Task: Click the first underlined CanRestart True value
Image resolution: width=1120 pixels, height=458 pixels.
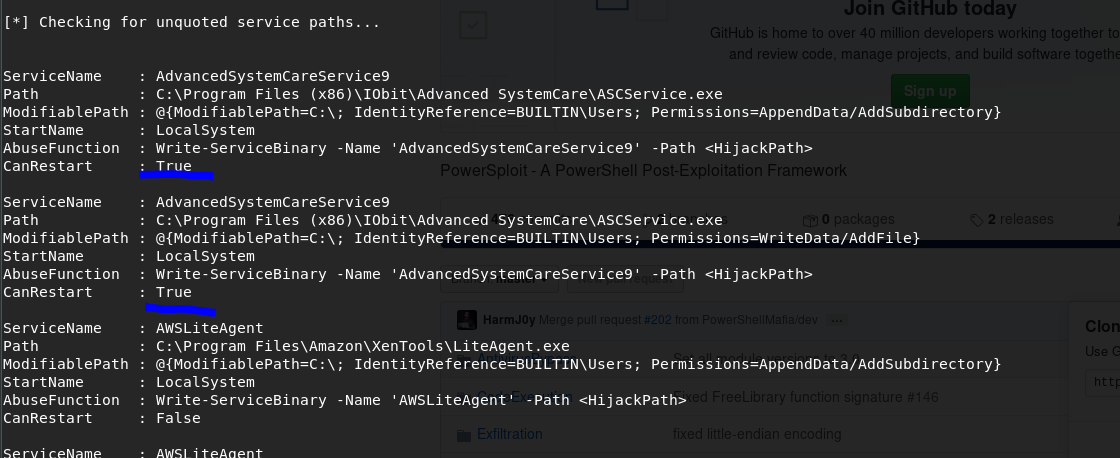Action: 174,166
